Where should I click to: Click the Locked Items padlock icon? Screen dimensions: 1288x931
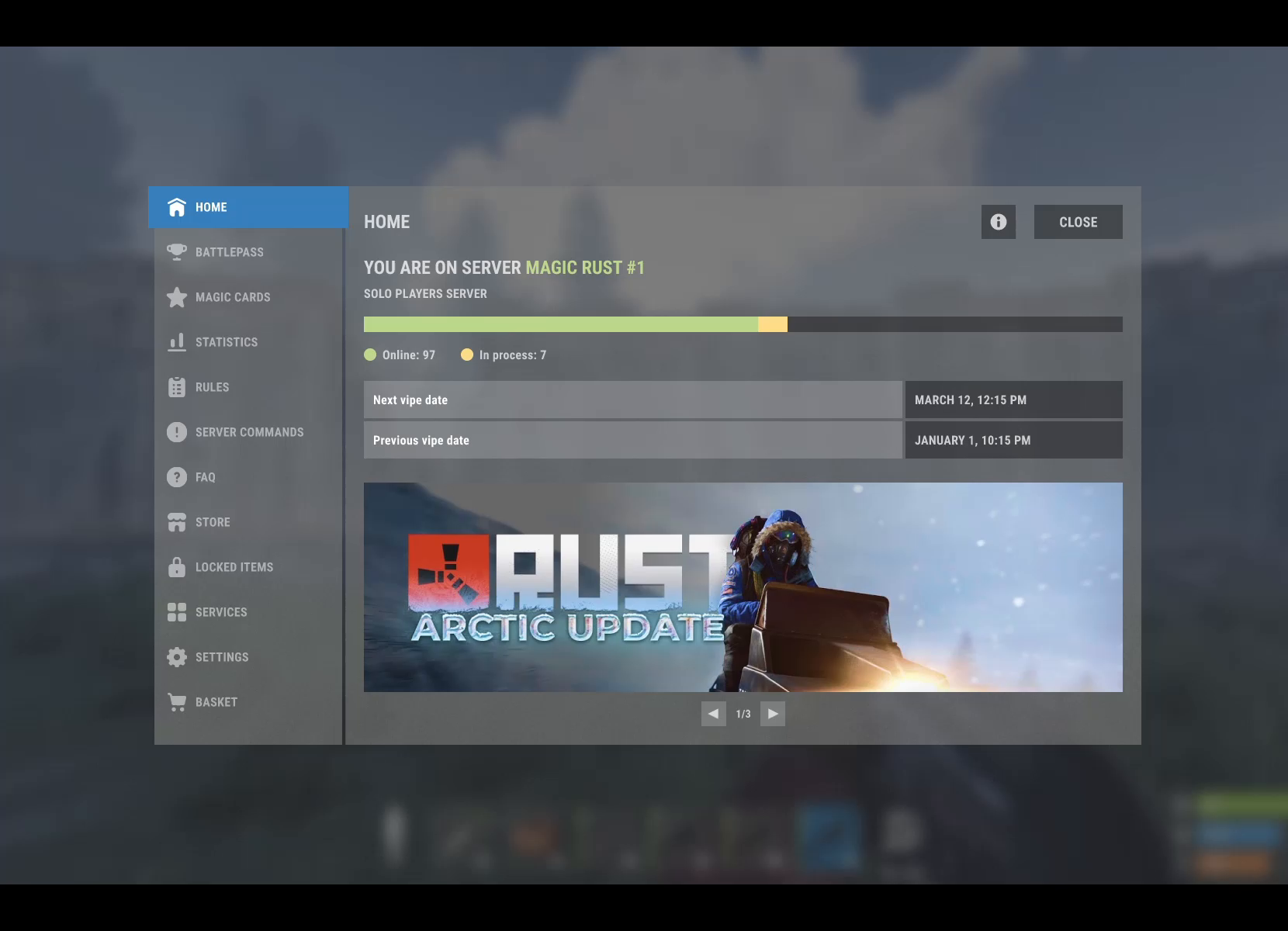click(177, 567)
